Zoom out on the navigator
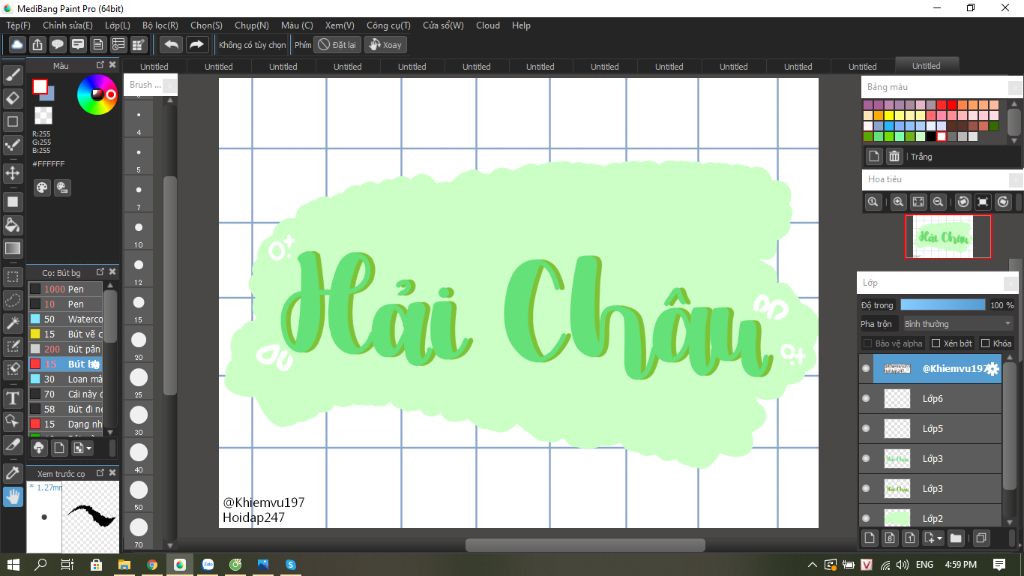The image size is (1024, 576). coord(938,202)
